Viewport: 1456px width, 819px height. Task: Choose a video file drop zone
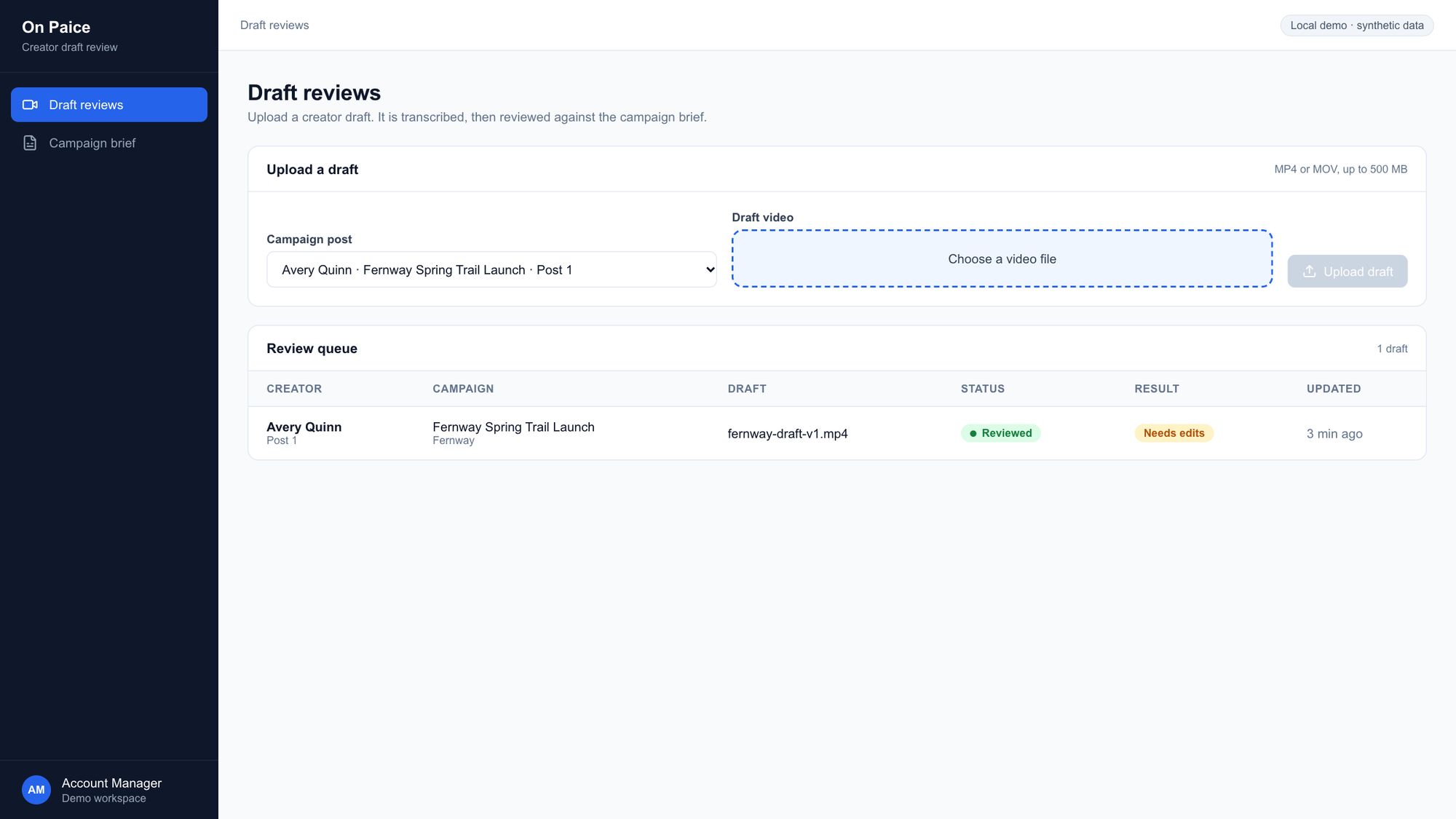tap(1002, 259)
